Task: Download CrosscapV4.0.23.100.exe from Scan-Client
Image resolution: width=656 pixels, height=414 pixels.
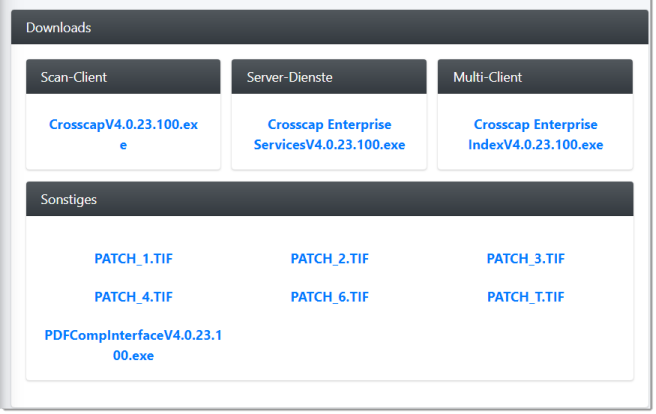Action: click(123, 125)
